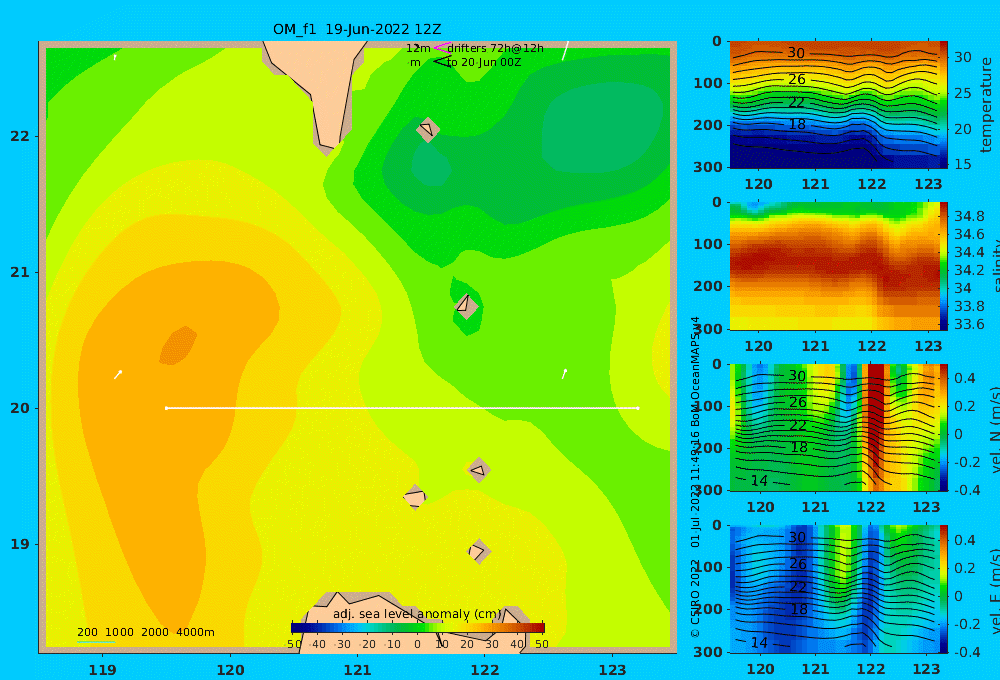
Task: Click the temperature depth section panel
Action: [834, 105]
